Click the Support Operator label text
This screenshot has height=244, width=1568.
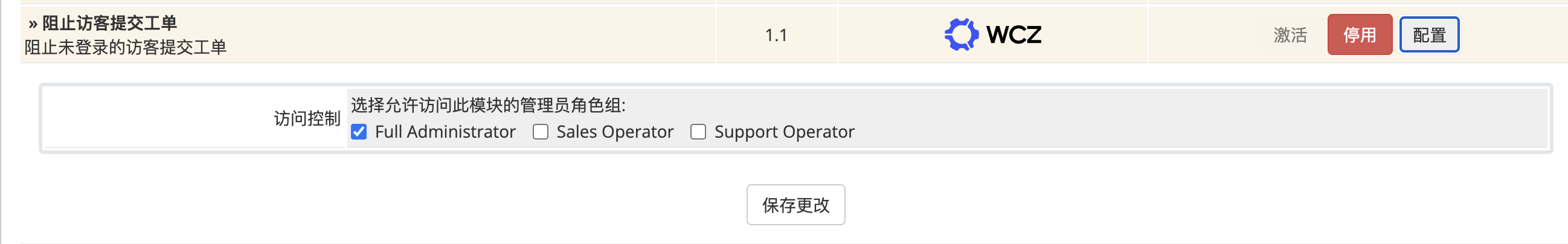click(784, 132)
